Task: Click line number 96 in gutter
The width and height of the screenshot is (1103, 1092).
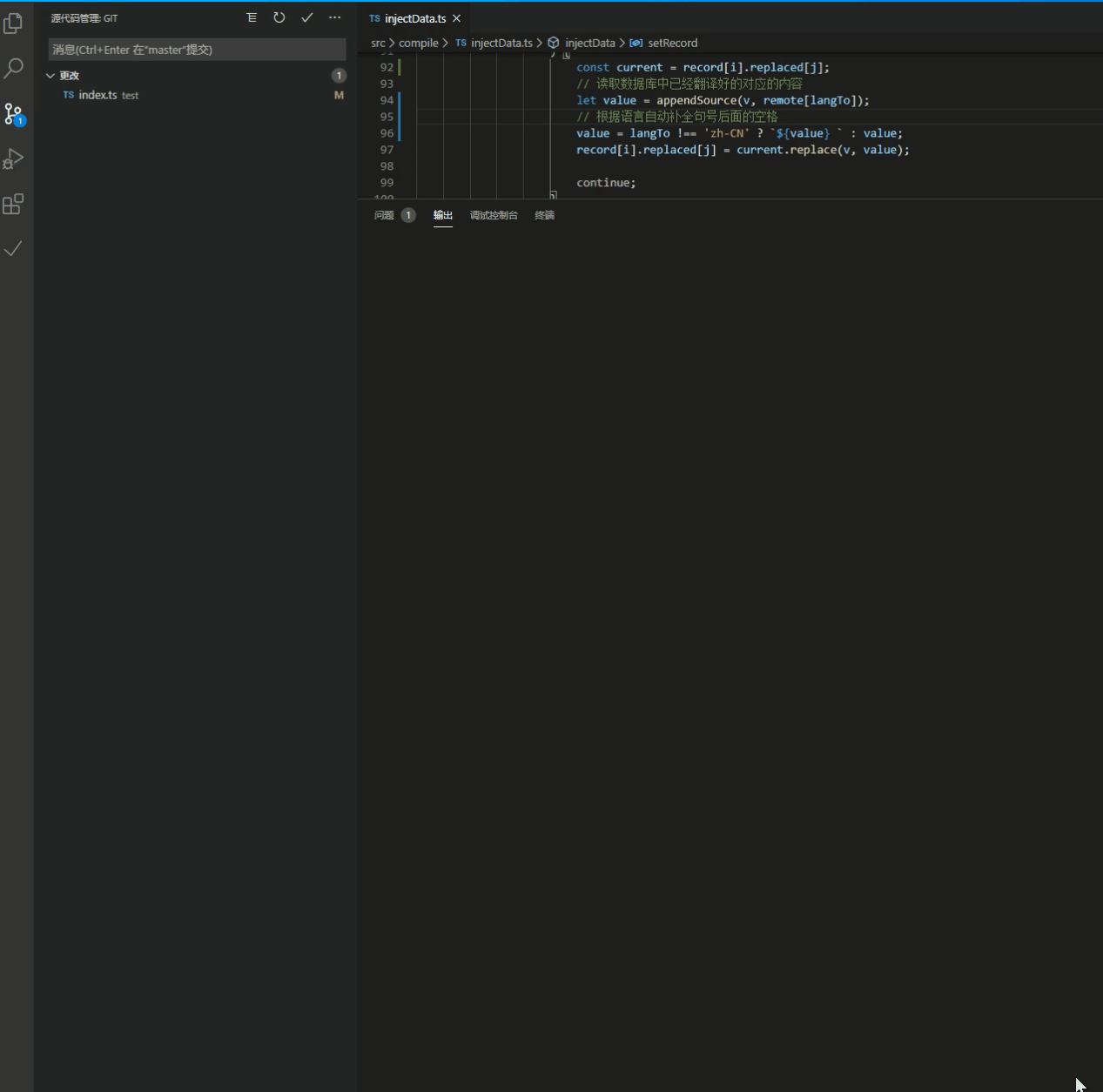Action: click(x=387, y=133)
